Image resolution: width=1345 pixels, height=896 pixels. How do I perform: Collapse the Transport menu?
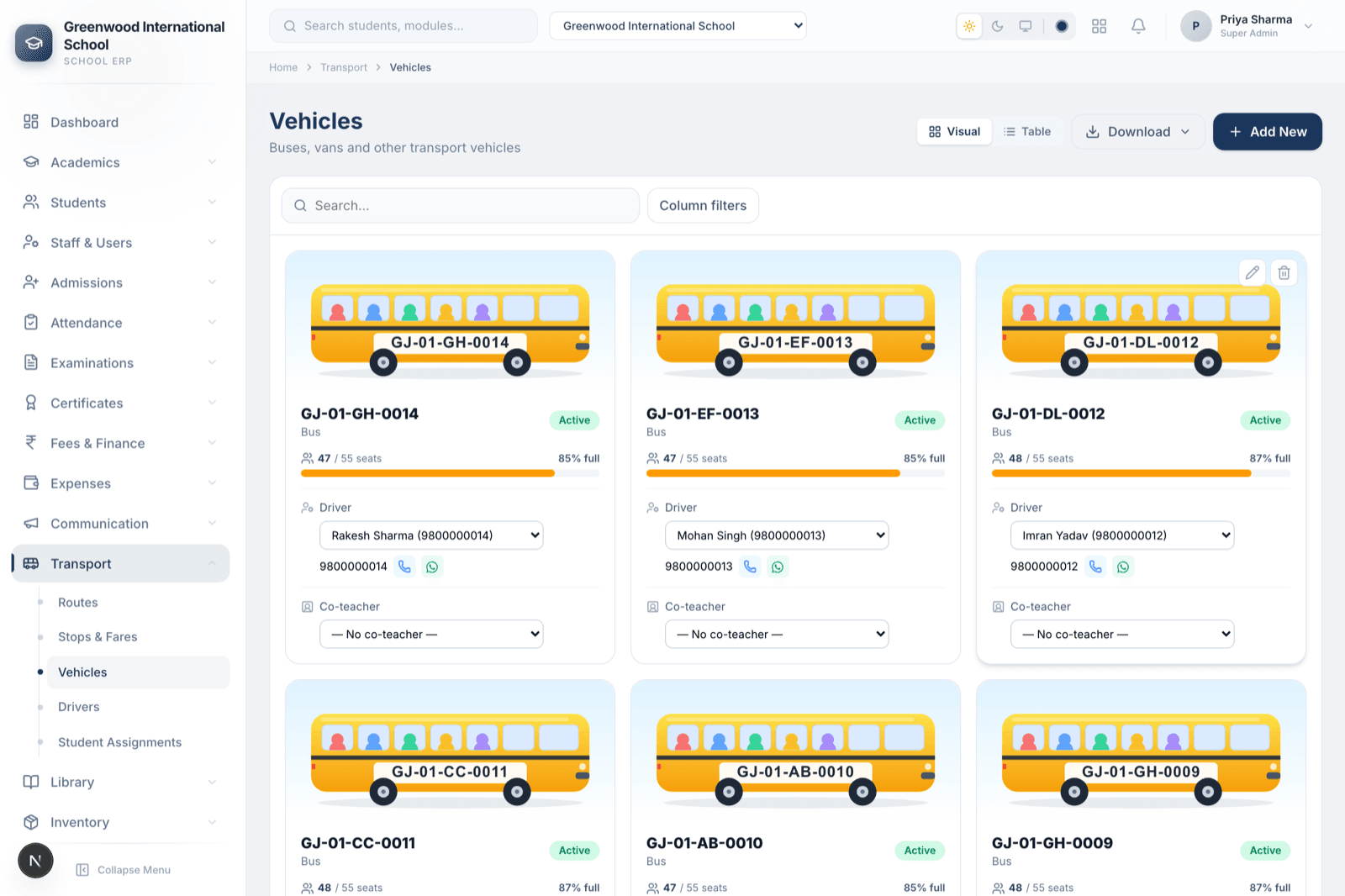pos(120,564)
